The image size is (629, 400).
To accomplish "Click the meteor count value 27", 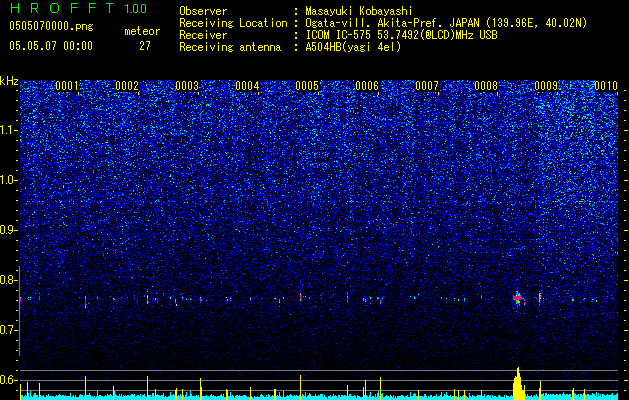I will 144,46.
